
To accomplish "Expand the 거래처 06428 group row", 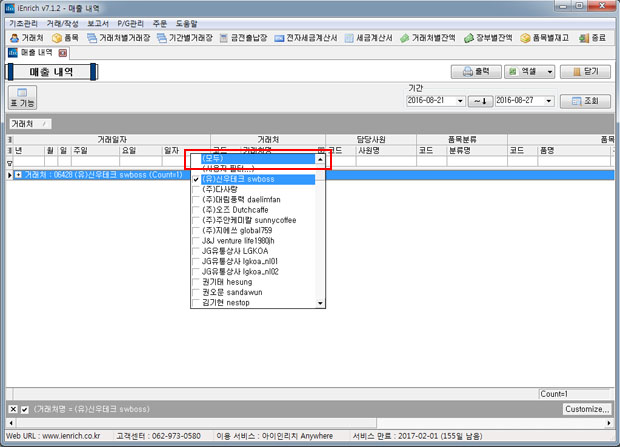I will click(x=18, y=175).
